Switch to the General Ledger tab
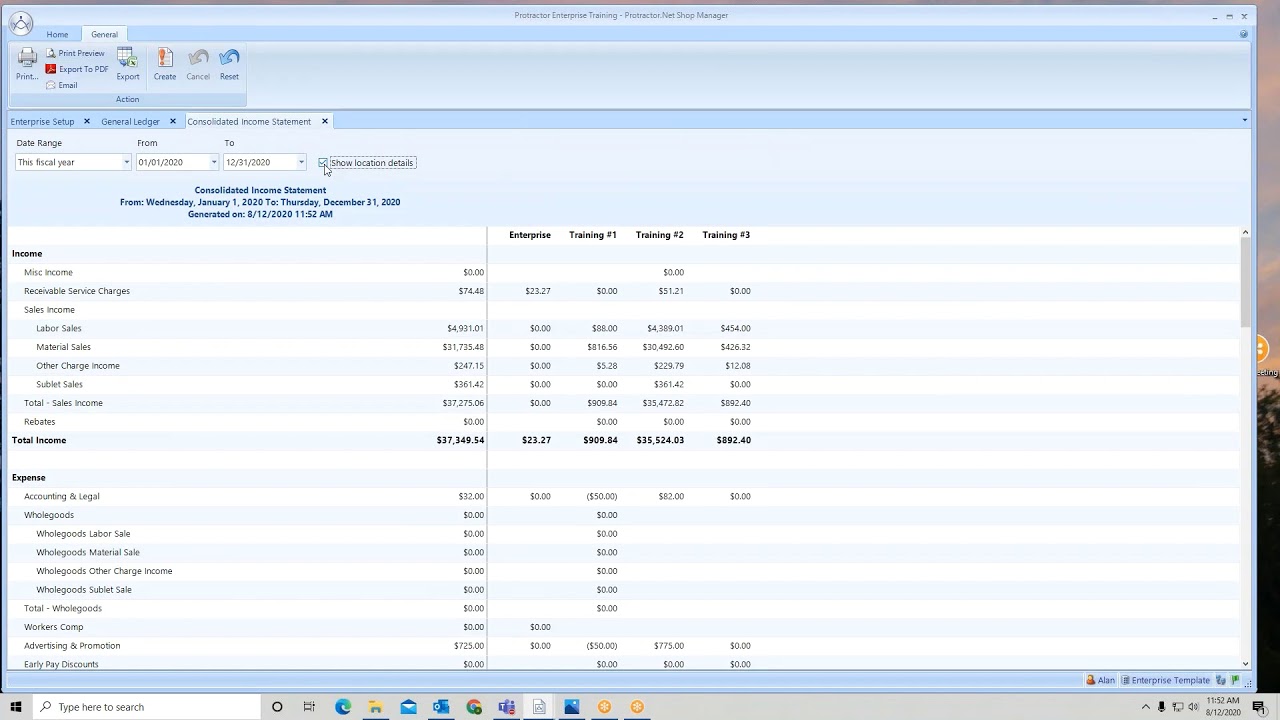1280x720 pixels. point(130,121)
